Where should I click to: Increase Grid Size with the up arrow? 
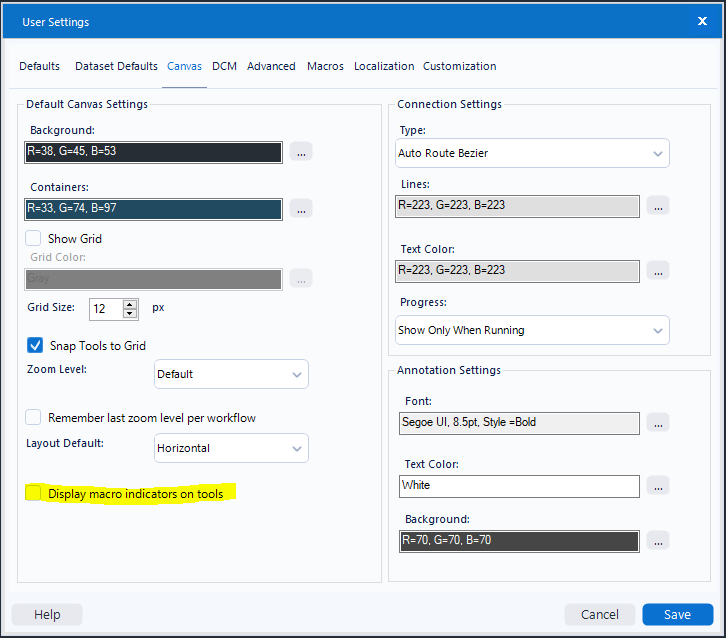click(x=129, y=303)
